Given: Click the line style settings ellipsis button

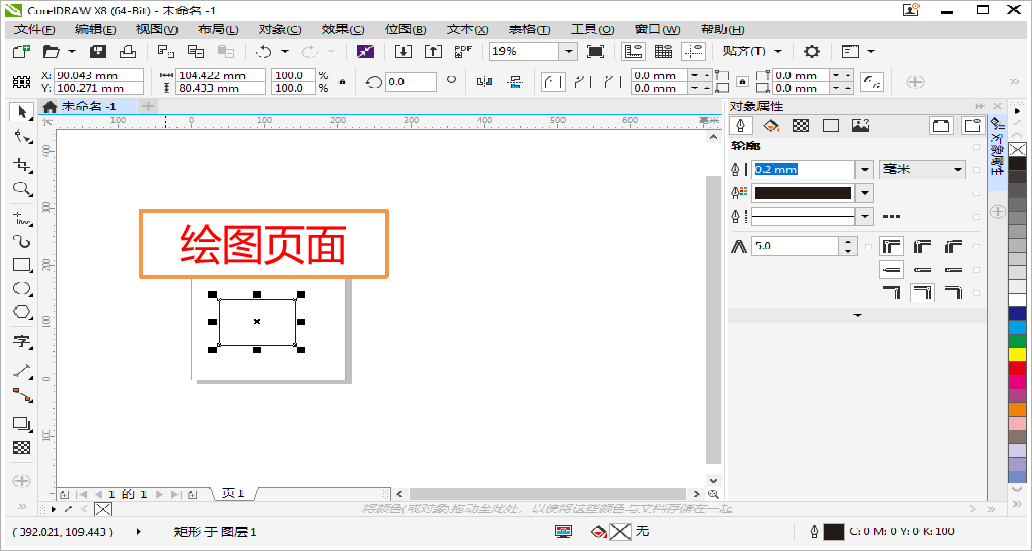Looking at the screenshot, I should click(x=892, y=216).
